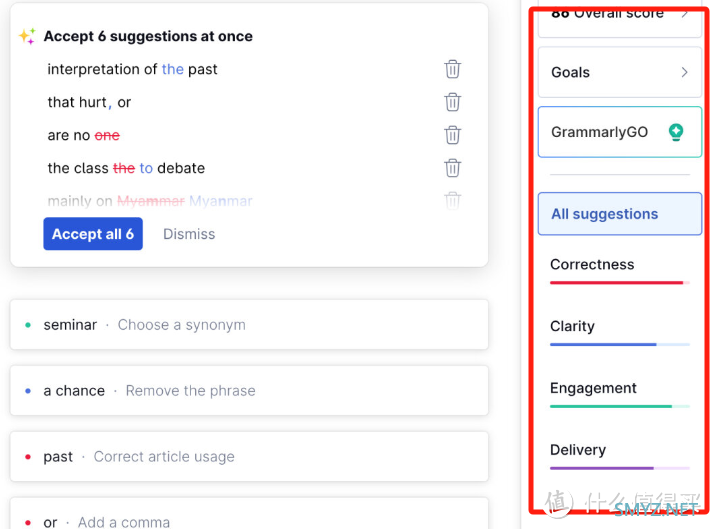The height and width of the screenshot is (529, 711).
Task: Open the Goals chevron
Action: click(x=684, y=72)
